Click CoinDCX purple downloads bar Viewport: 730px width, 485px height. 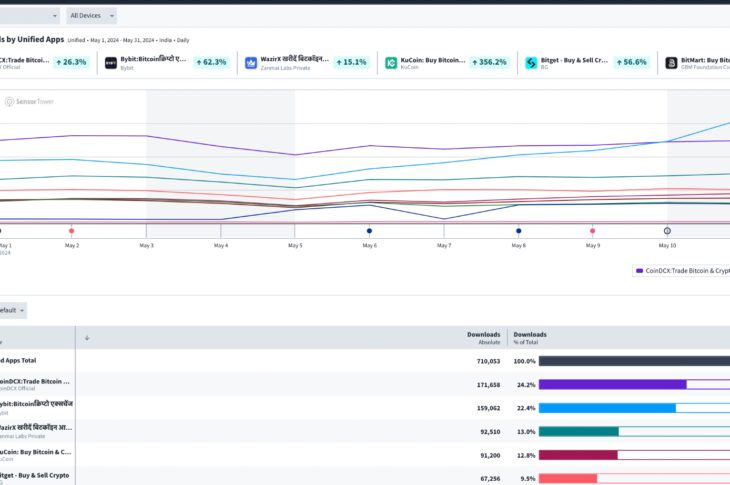point(612,384)
